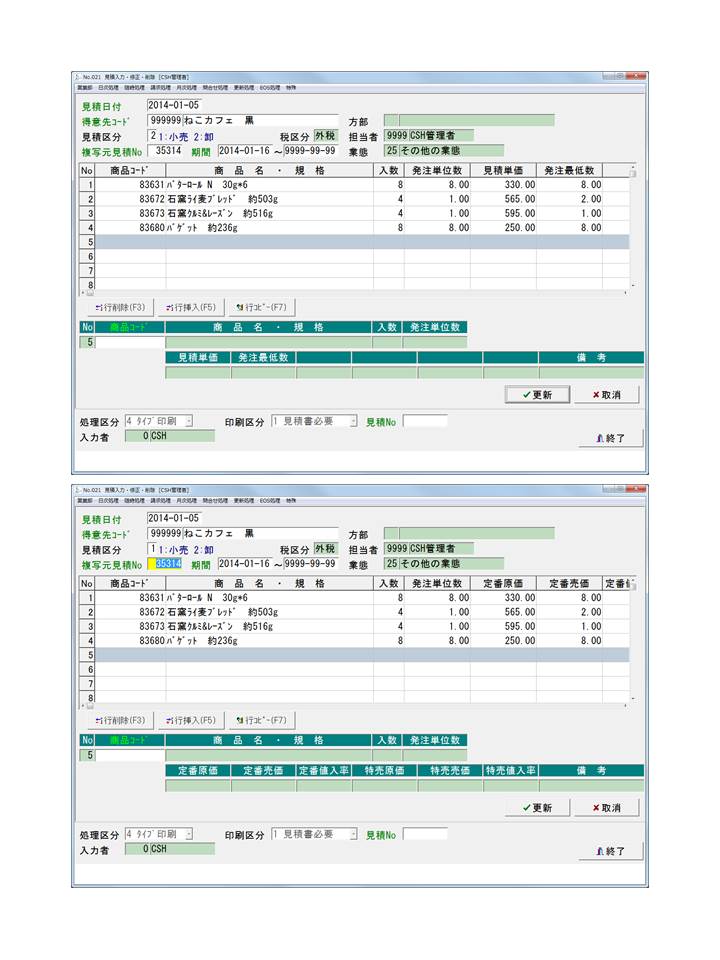Click vertical scrollbar of lower window grid
The width and height of the screenshot is (720, 960).
pos(633,640)
